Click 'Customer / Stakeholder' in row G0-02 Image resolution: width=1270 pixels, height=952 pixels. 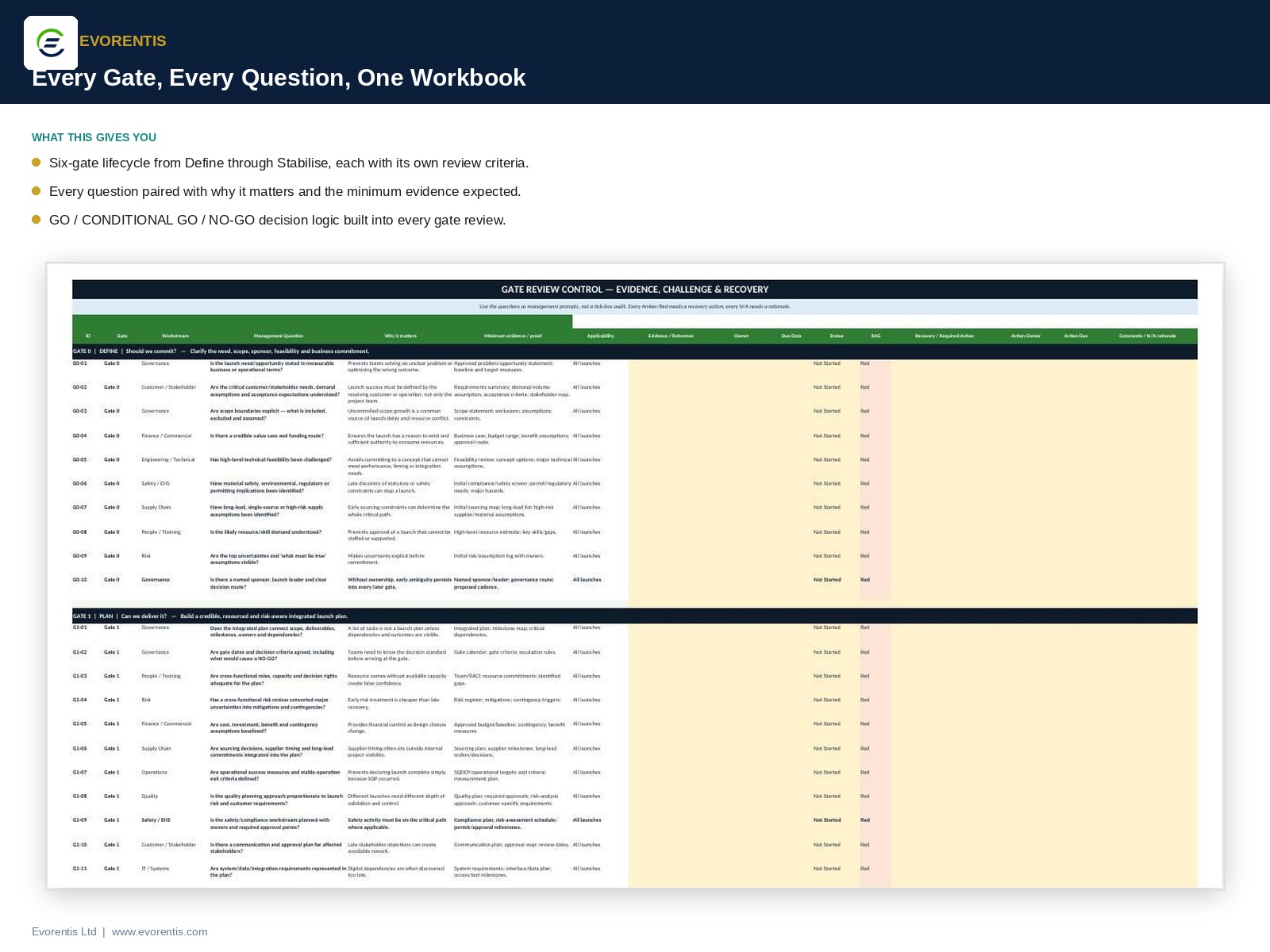(168, 387)
